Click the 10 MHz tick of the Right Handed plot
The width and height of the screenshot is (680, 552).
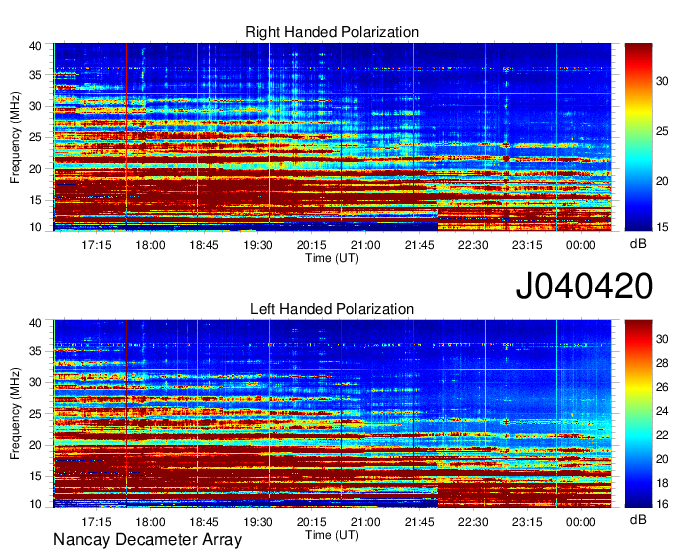[x=36, y=227]
